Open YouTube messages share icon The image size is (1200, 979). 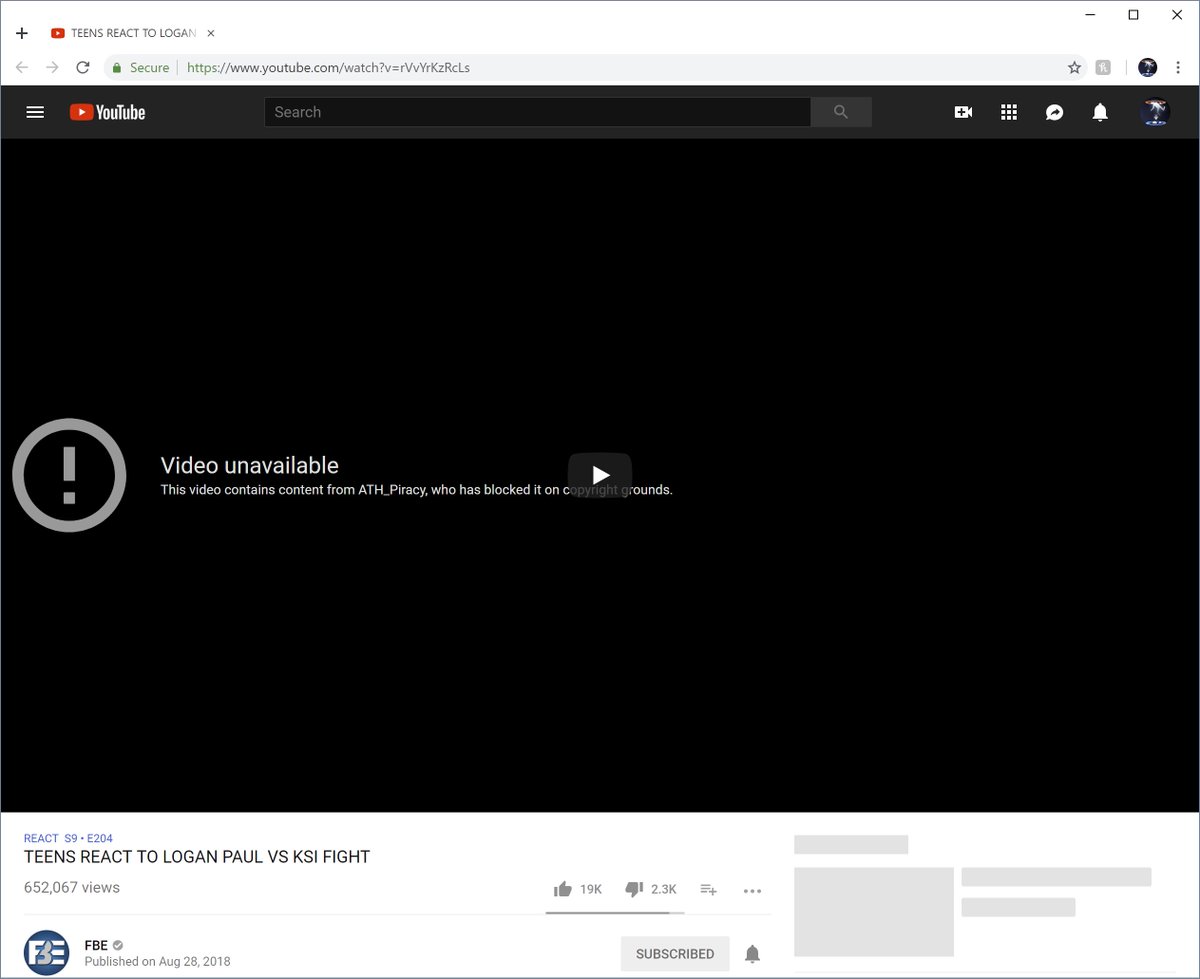coord(1054,112)
